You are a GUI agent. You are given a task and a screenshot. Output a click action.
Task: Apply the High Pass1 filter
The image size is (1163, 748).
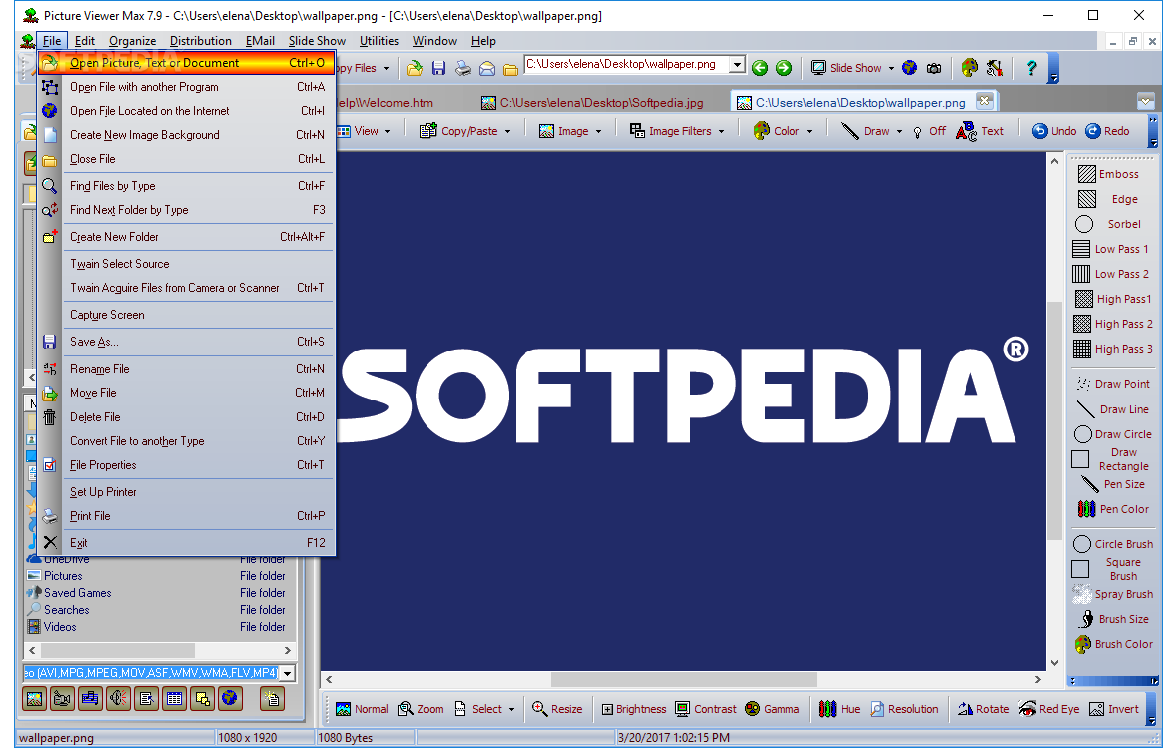(1113, 299)
